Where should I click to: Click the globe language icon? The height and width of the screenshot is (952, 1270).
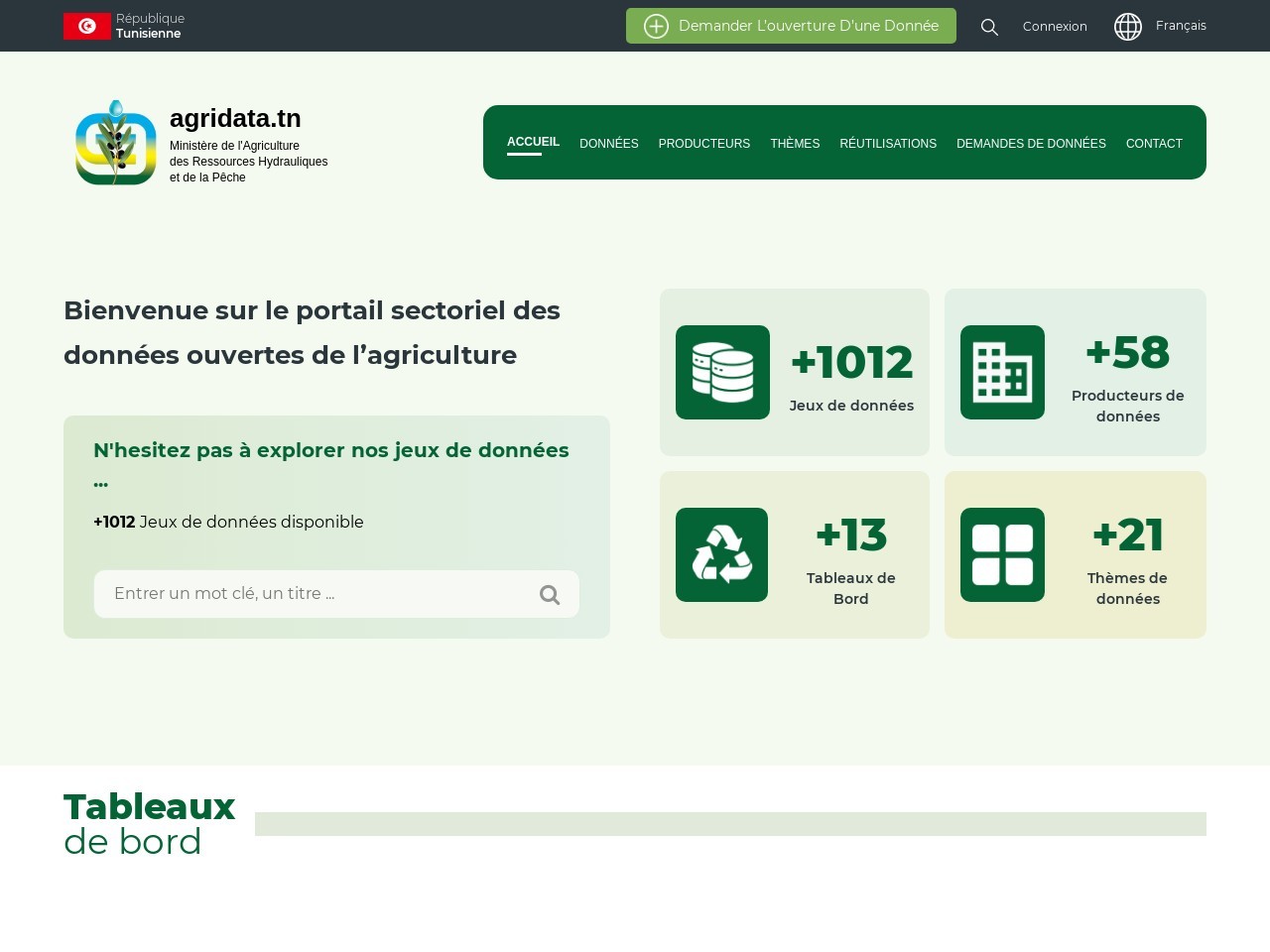[1128, 27]
